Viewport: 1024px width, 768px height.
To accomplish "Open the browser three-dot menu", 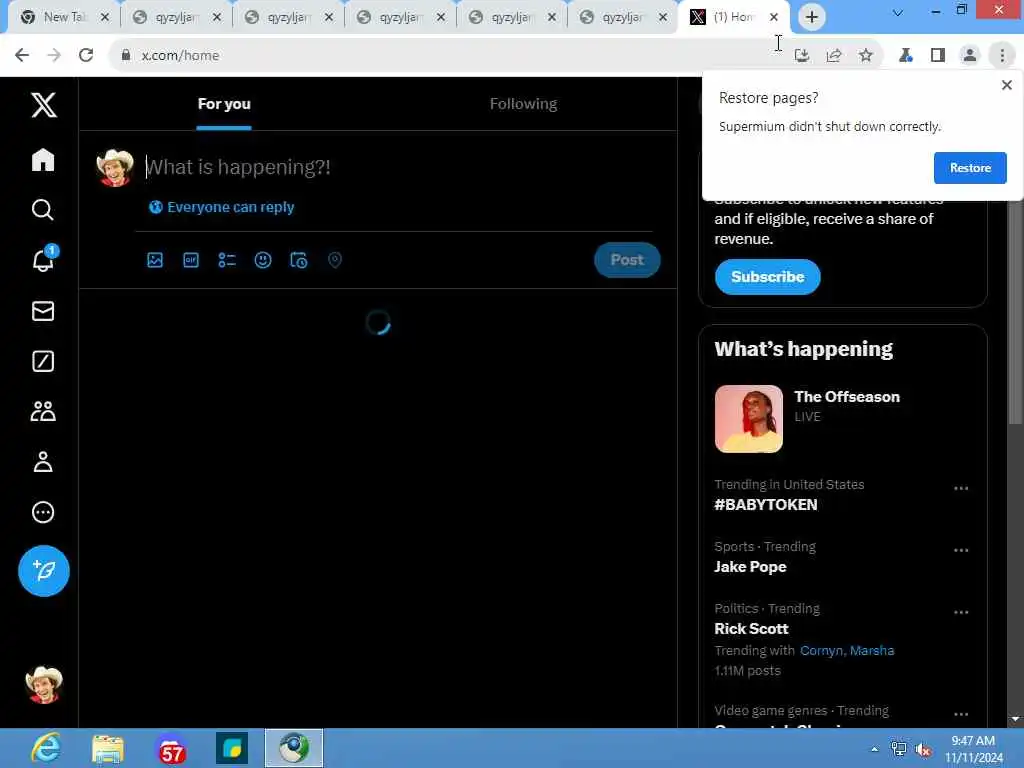I will point(1002,56).
